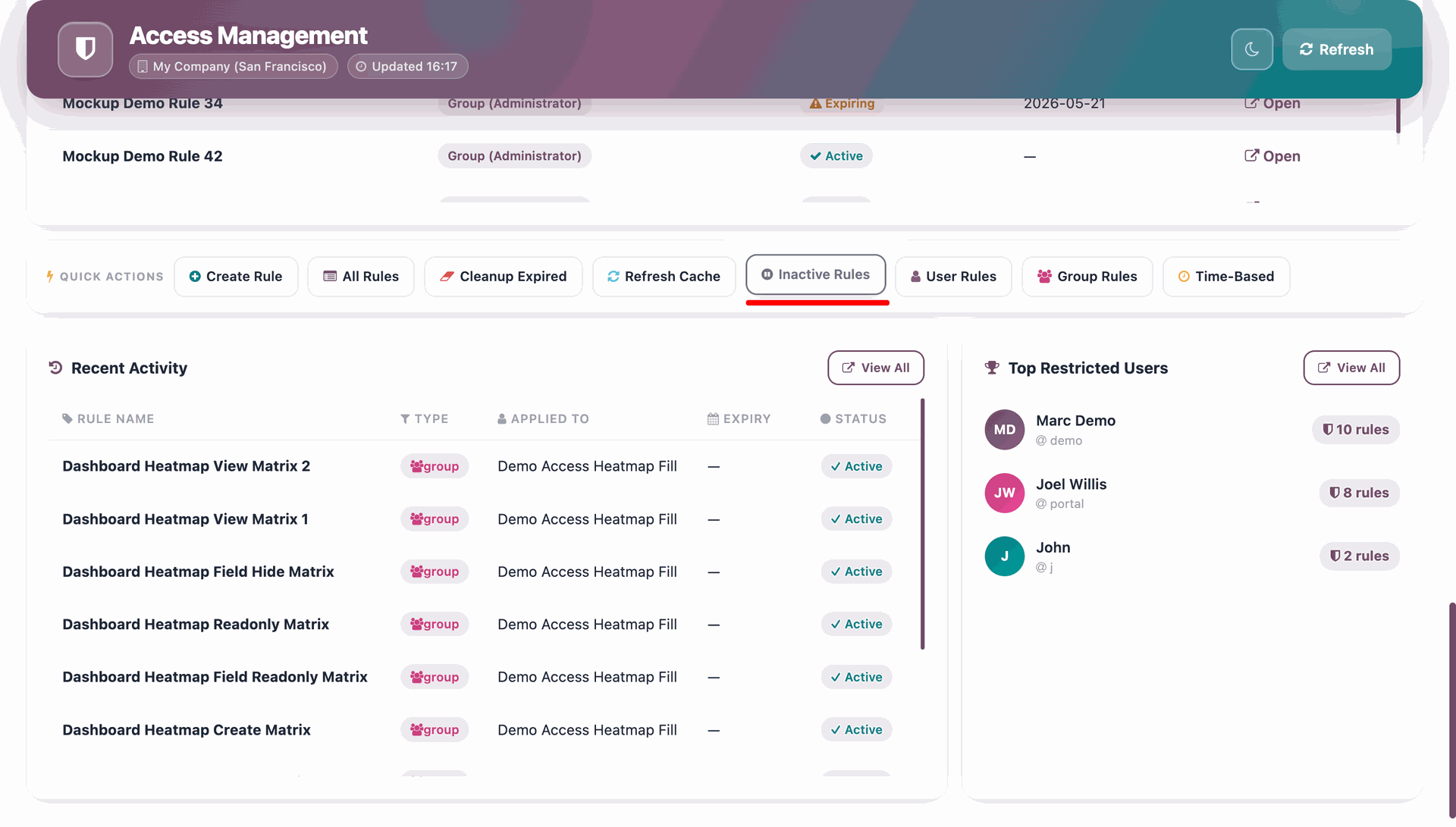
Task: Open Inactive Rules quick action
Action: (816, 274)
